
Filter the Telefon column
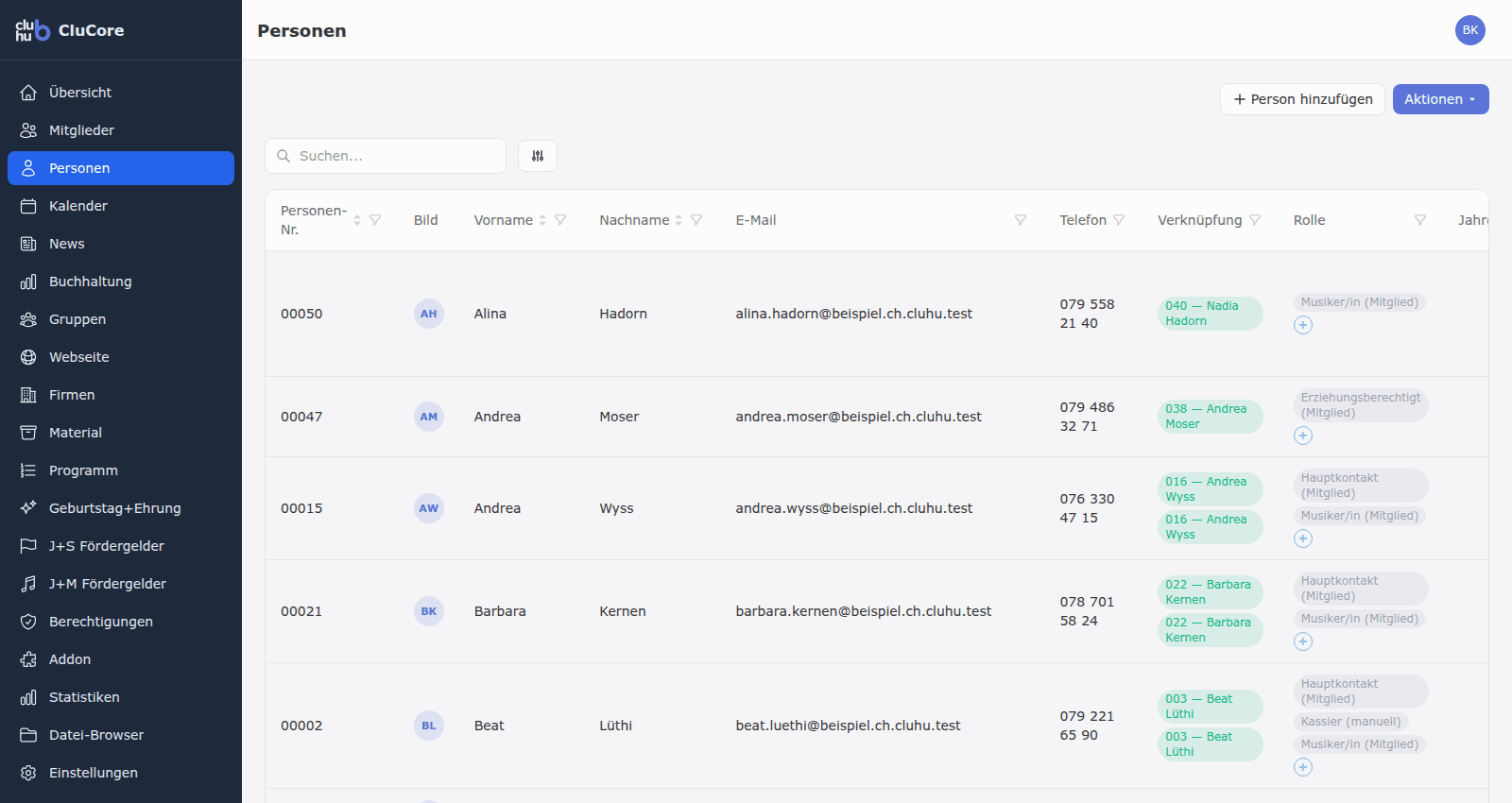[1119, 220]
